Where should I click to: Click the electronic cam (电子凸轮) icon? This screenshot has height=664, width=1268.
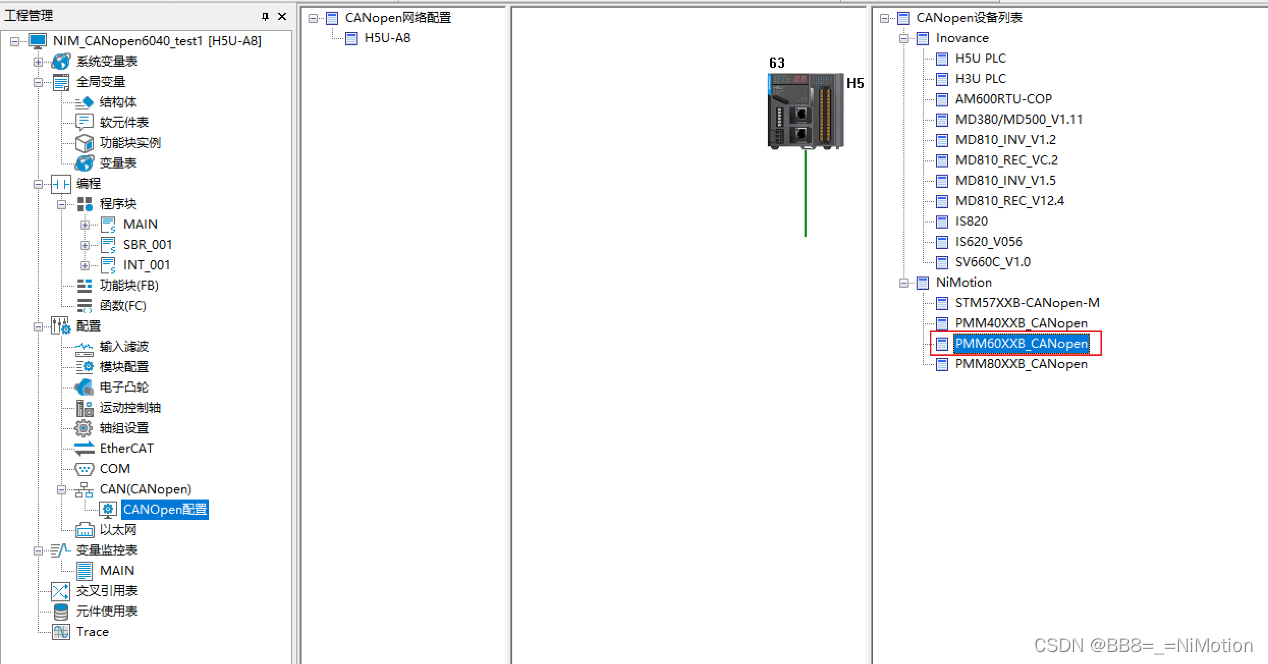(84, 387)
